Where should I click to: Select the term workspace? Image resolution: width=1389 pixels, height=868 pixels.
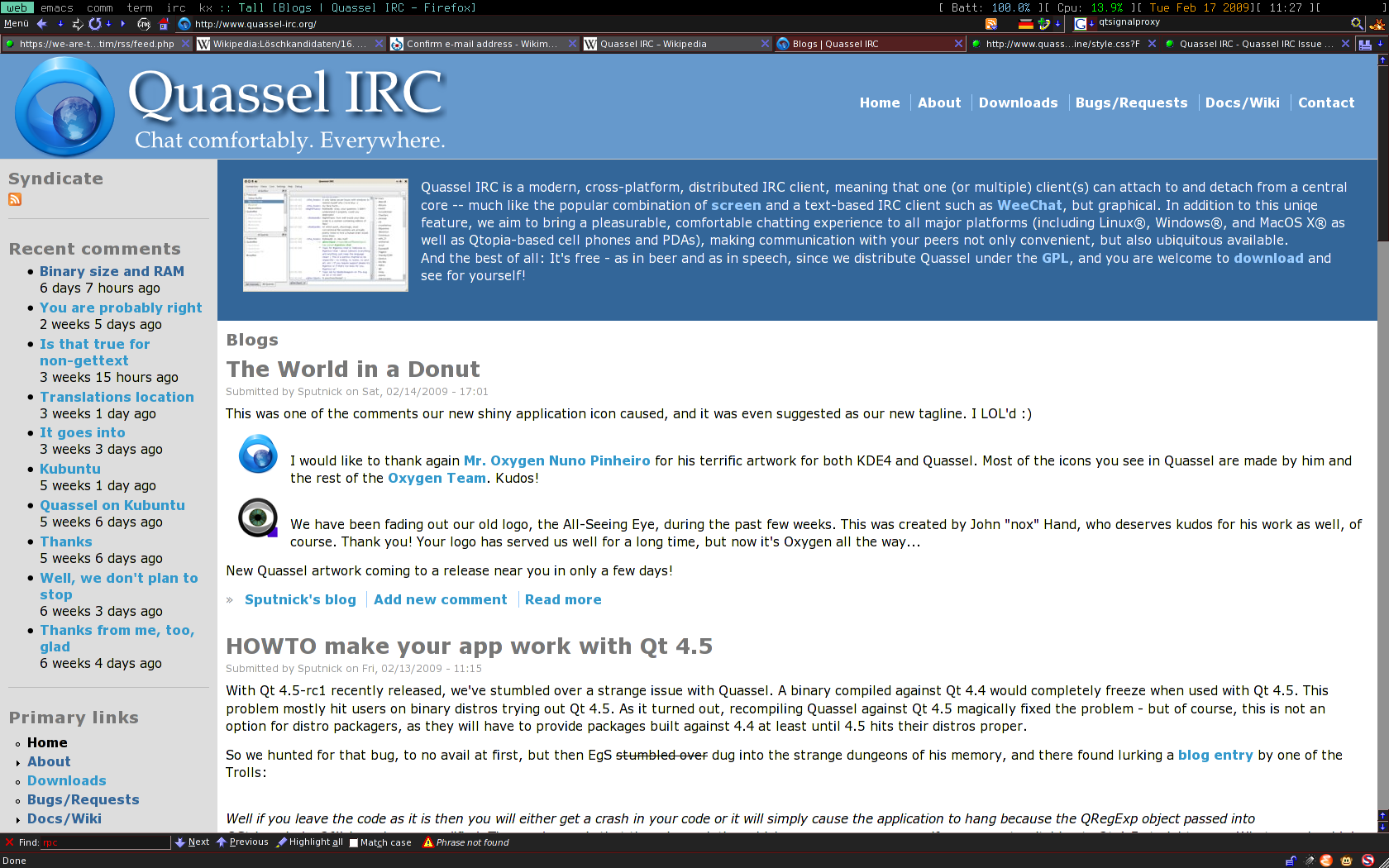pos(140,7)
